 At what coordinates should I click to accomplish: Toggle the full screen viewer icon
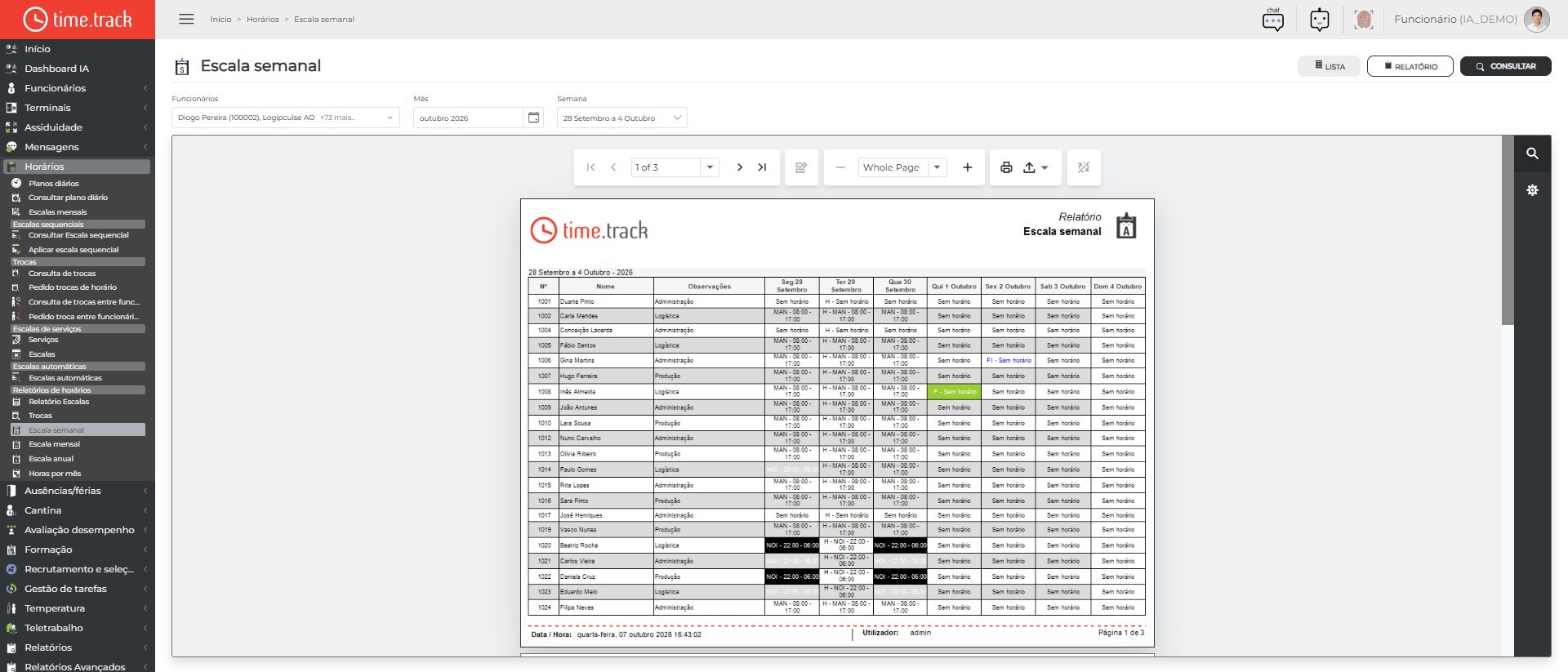(1084, 167)
